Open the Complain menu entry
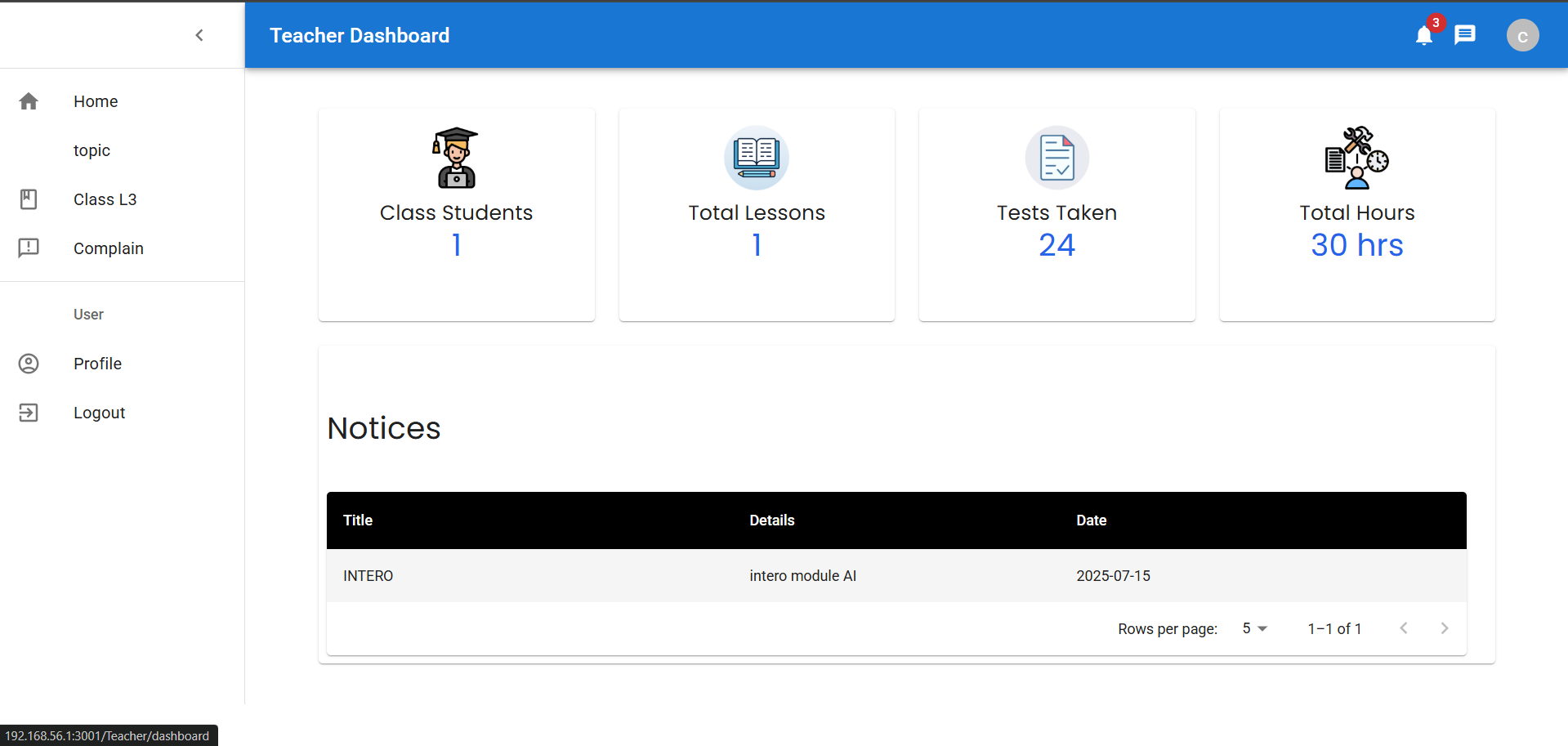1568x746 pixels. click(108, 248)
